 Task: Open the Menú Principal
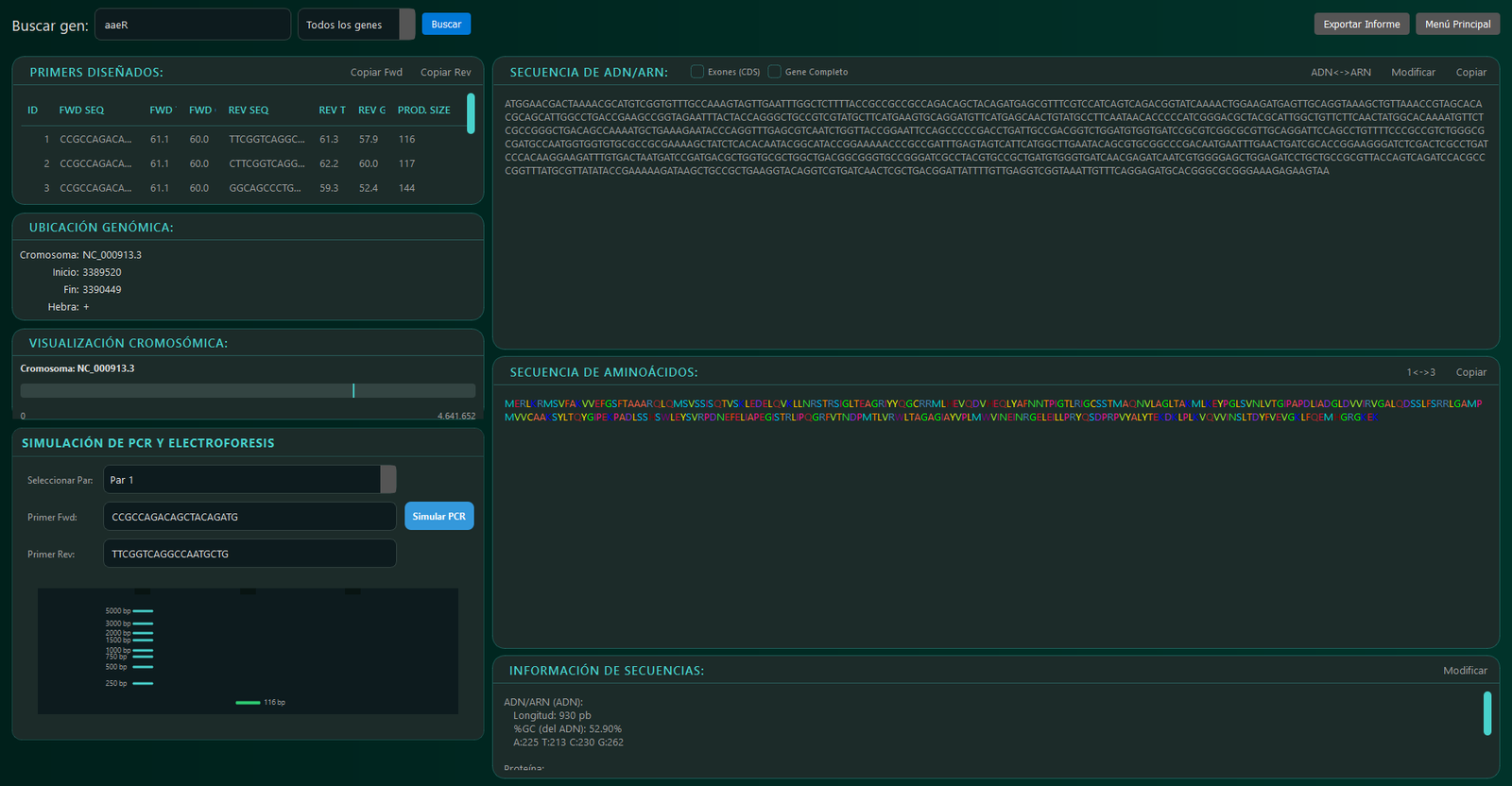coord(1457,25)
